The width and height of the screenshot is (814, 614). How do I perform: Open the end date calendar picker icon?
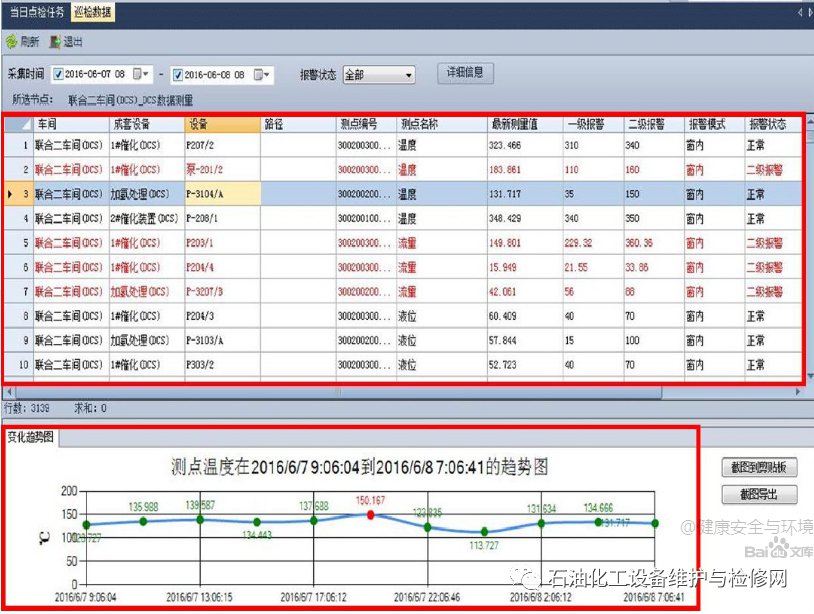(258, 75)
